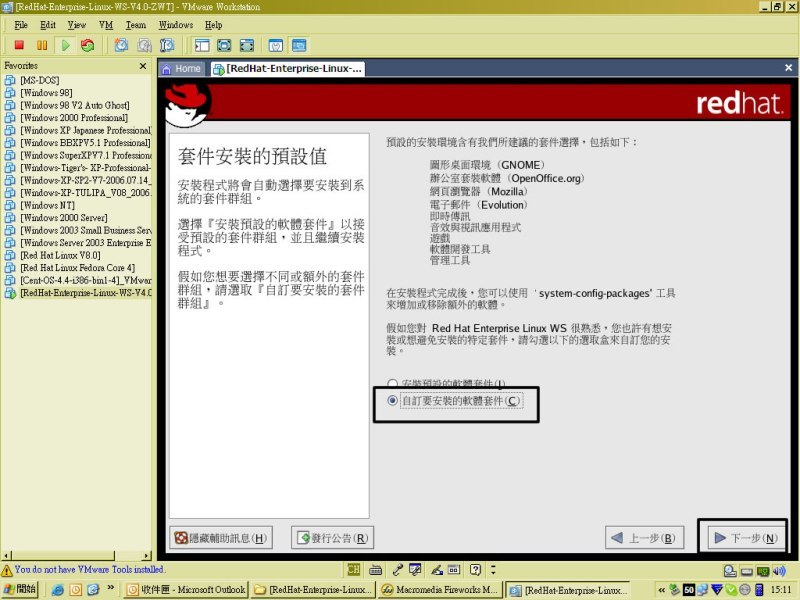Click the Windows Start button
Screen dimensions: 800x600
coord(19,589)
